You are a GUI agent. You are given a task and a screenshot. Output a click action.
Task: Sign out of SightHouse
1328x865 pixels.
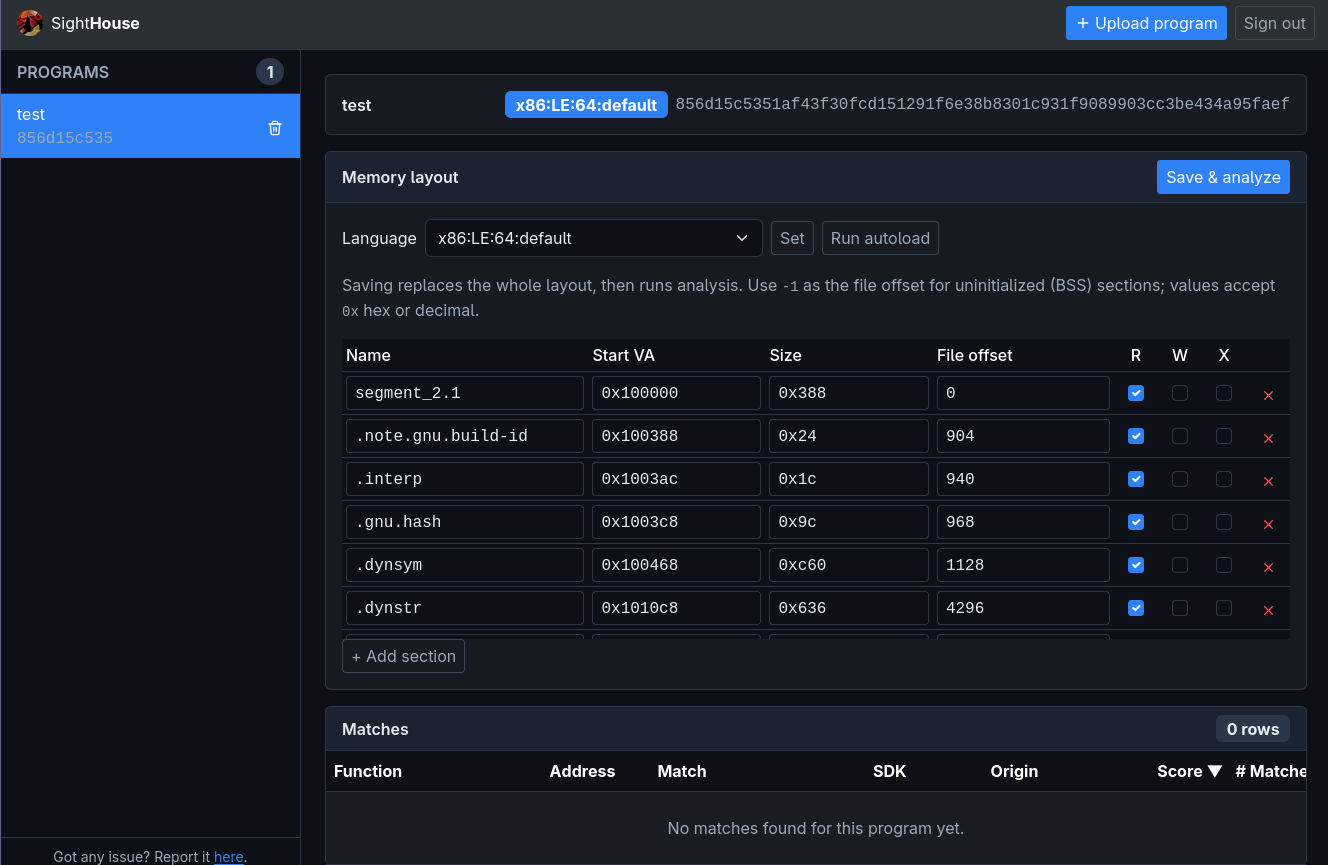coord(1275,23)
